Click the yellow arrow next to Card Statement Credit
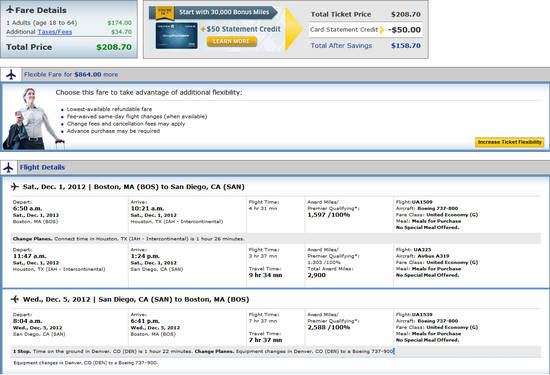The height and width of the screenshot is (375, 550). pos(382,30)
